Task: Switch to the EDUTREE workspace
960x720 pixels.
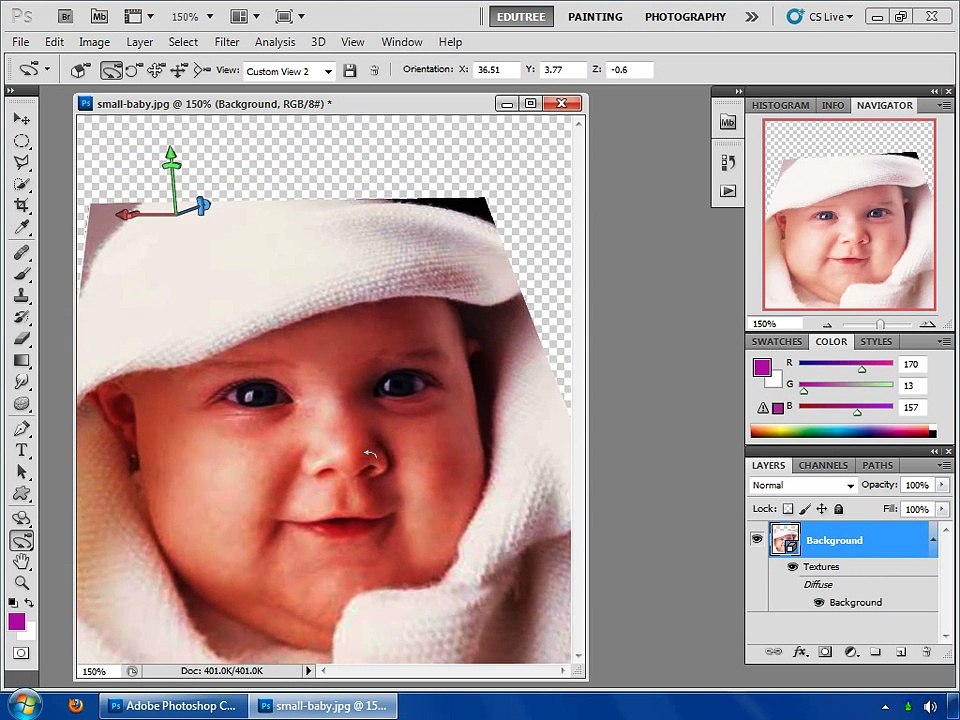Action: pyautogui.click(x=521, y=17)
